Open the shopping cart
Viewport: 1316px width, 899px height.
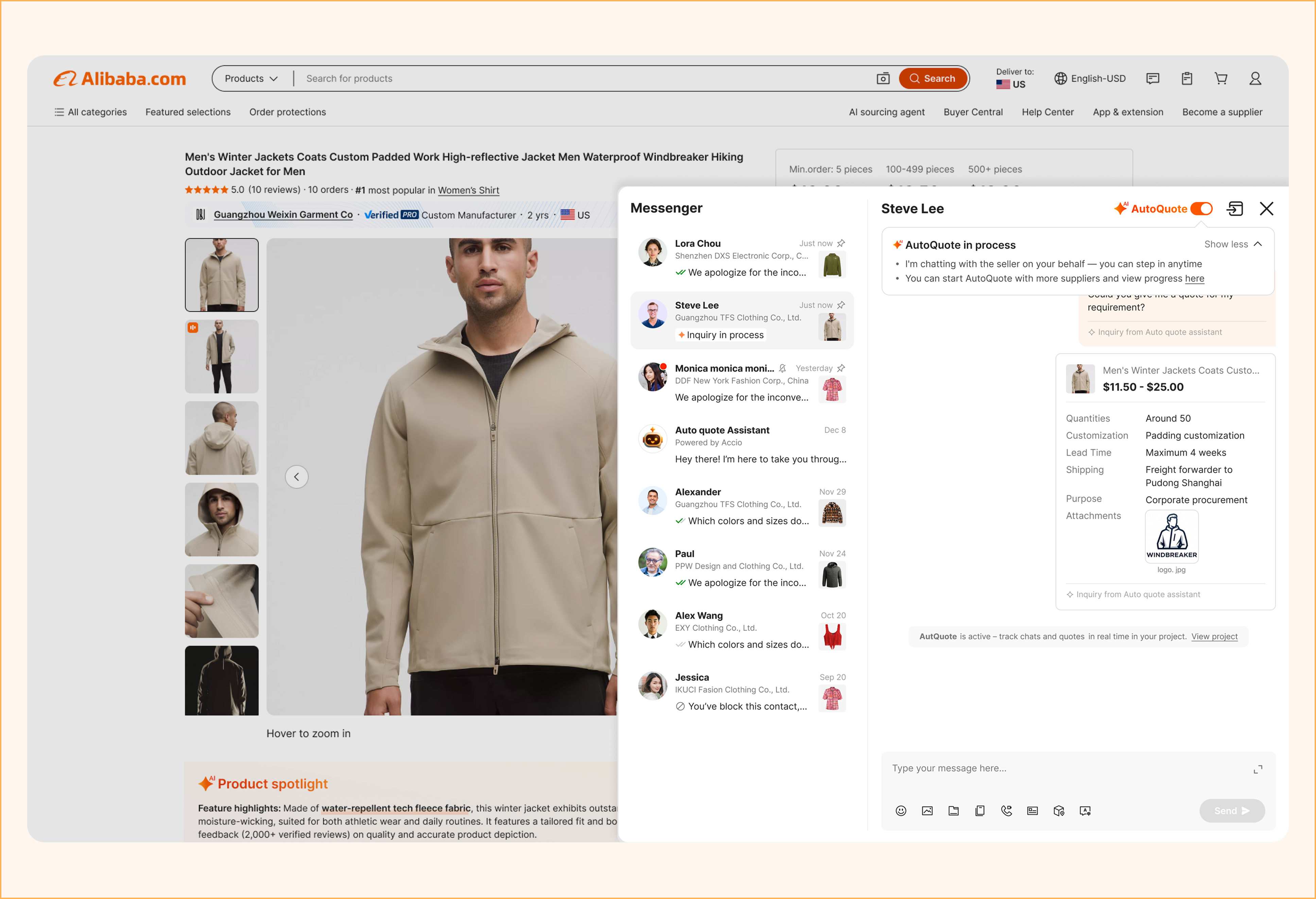click(x=1221, y=78)
